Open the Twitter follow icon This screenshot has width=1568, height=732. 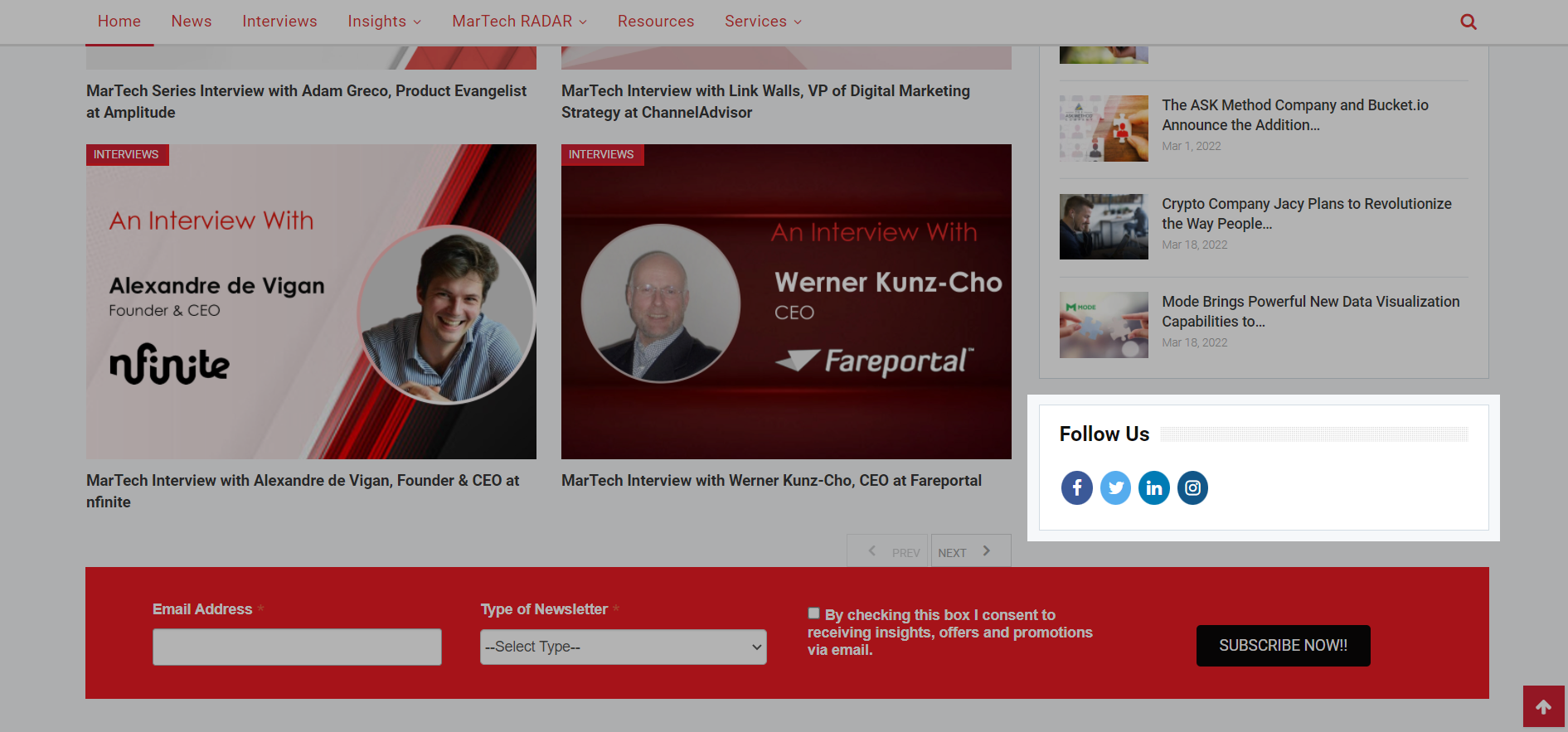tap(1115, 487)
